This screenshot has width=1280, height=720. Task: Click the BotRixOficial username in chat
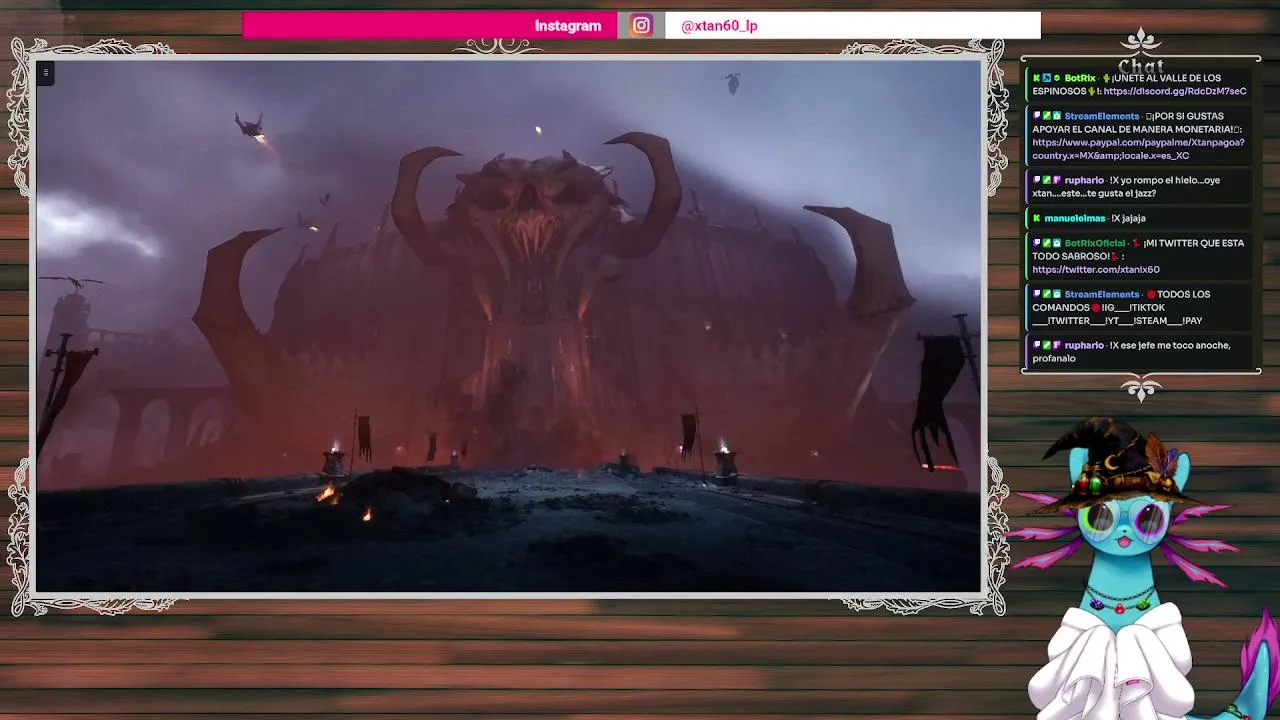1095,243
